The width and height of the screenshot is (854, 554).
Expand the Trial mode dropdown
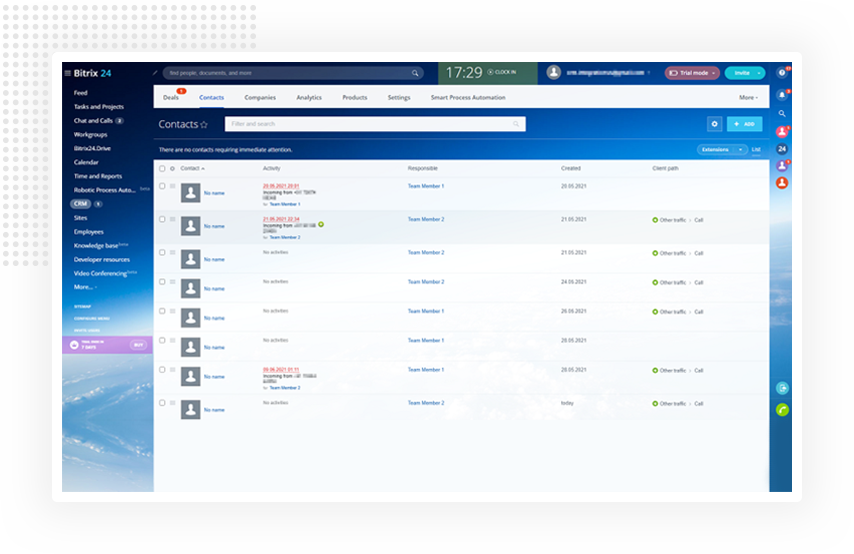pos(713,73)
